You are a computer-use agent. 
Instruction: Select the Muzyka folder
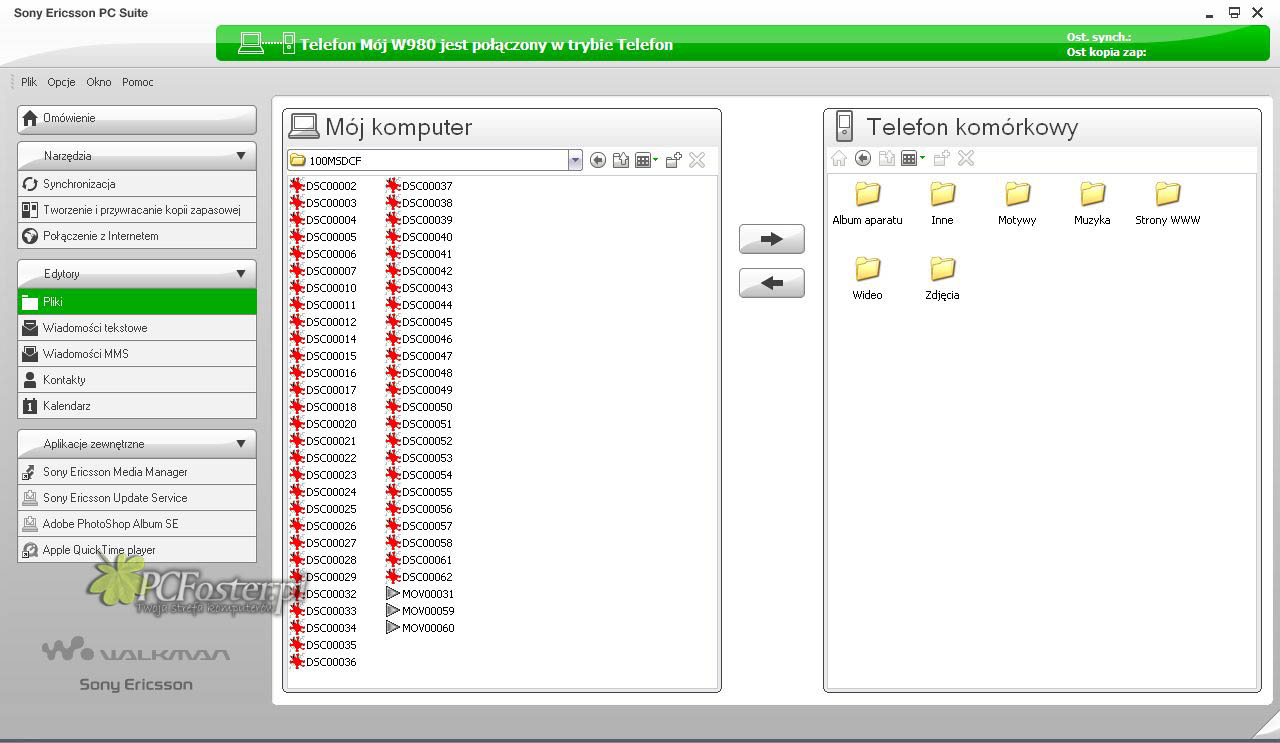(1092, 203)
